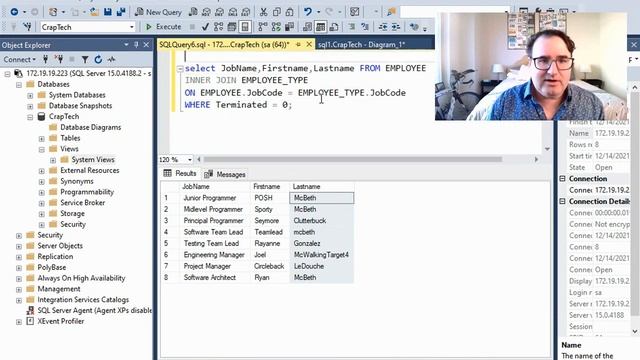This screenshot has width=640, height=360.
Task: Collapse the Views node
Action: click(42, 149)
